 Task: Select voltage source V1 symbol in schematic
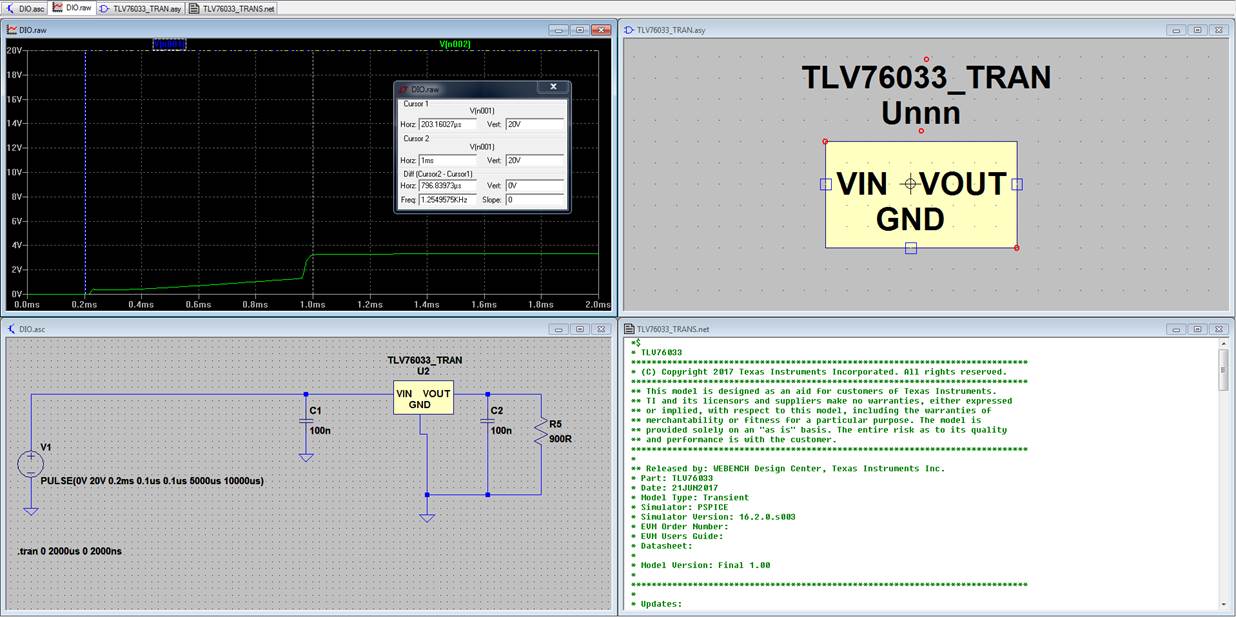pyautogui.click(x=31, y=463)
